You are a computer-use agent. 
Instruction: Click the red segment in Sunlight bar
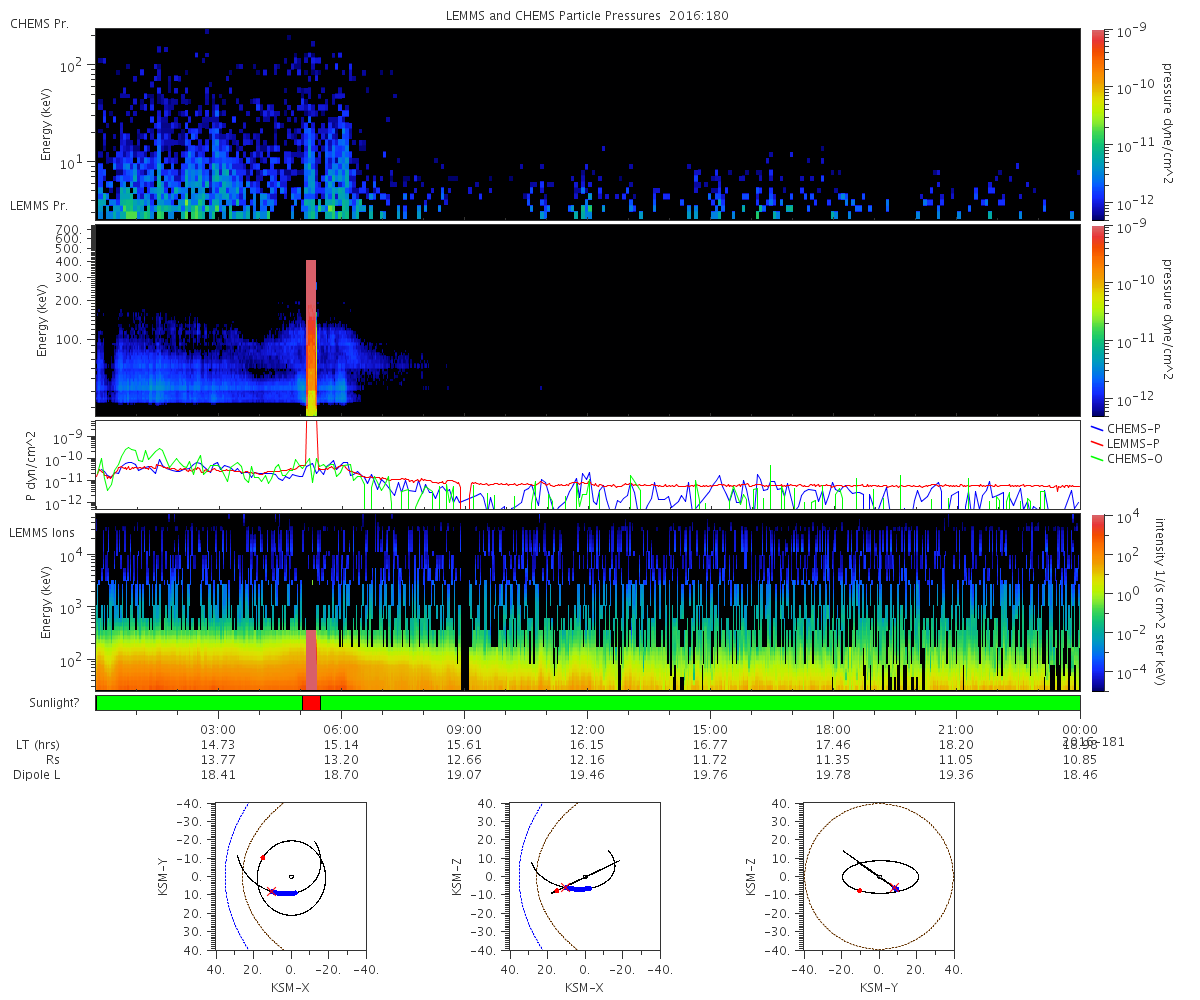(311, 703)
